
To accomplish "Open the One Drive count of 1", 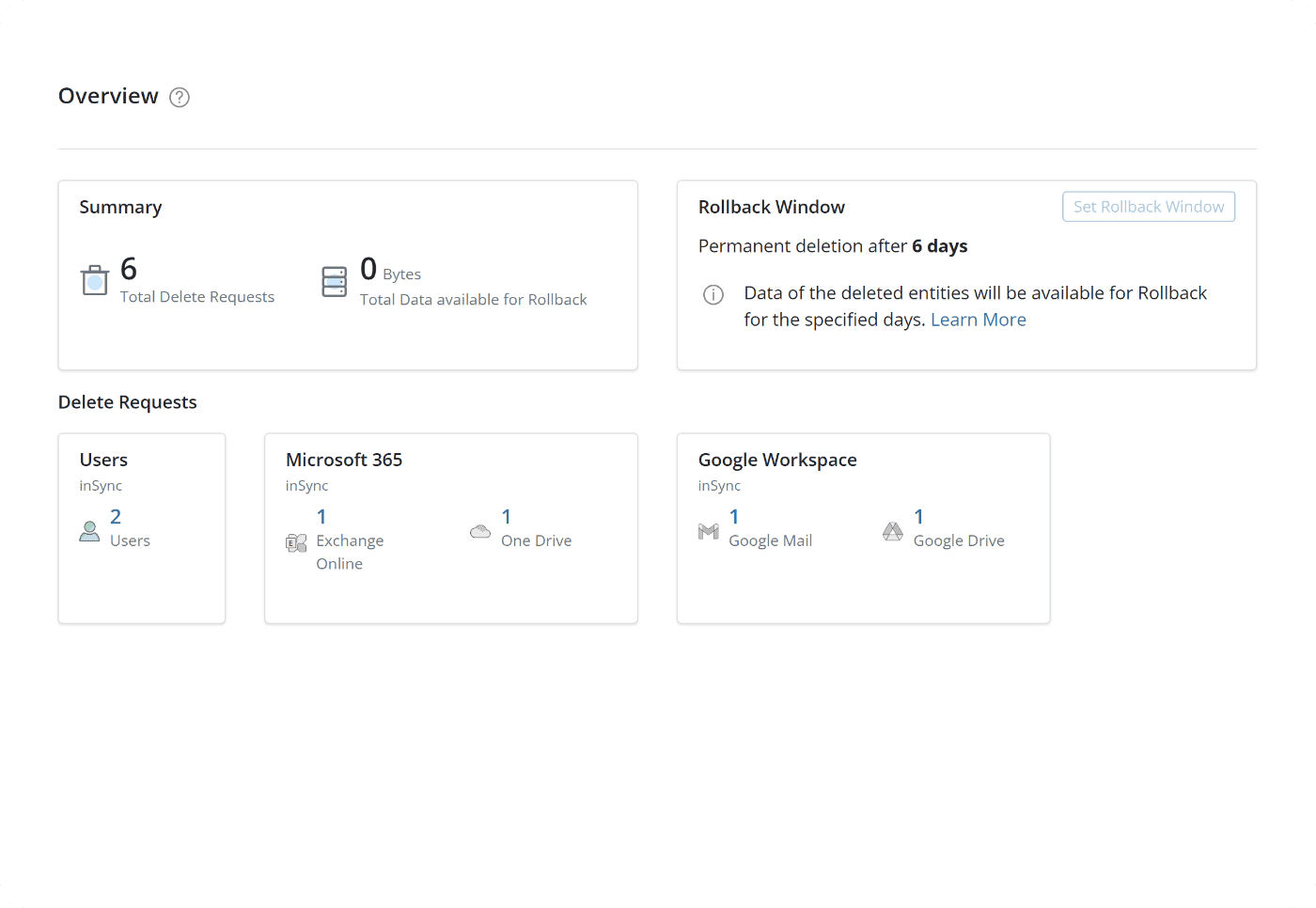I will (507, 516).
